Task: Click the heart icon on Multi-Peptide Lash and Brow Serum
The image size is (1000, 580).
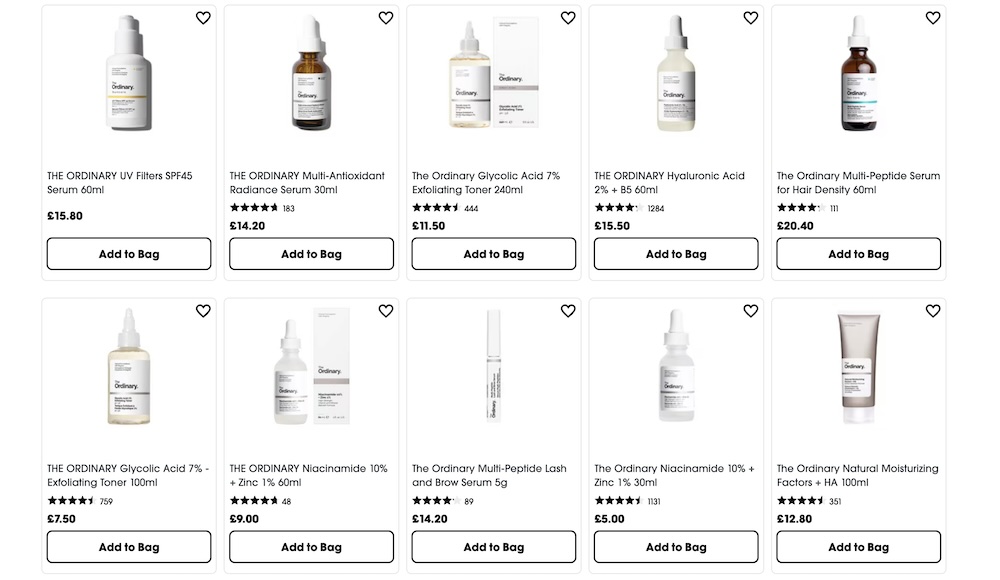Action: click(x=568, y=311)
